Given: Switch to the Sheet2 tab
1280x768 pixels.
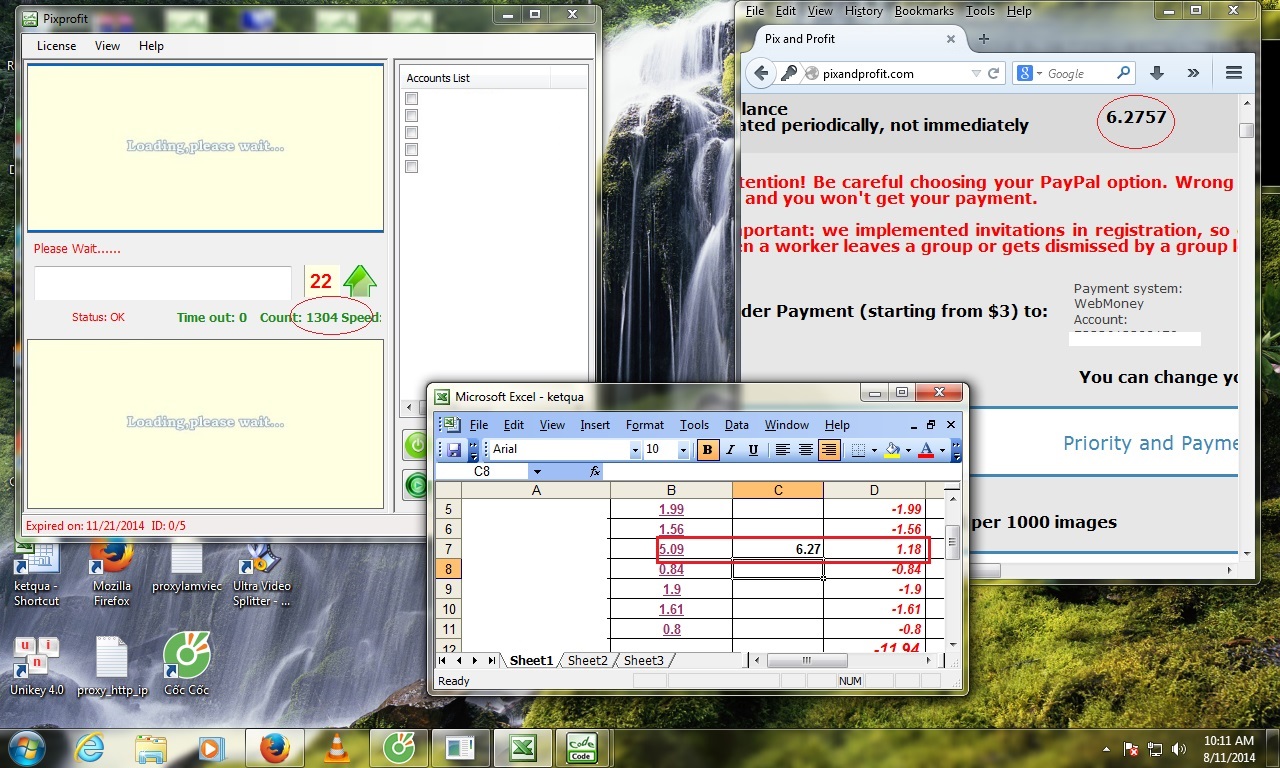Looking at the screenshot, I should [x=587, y=660].
